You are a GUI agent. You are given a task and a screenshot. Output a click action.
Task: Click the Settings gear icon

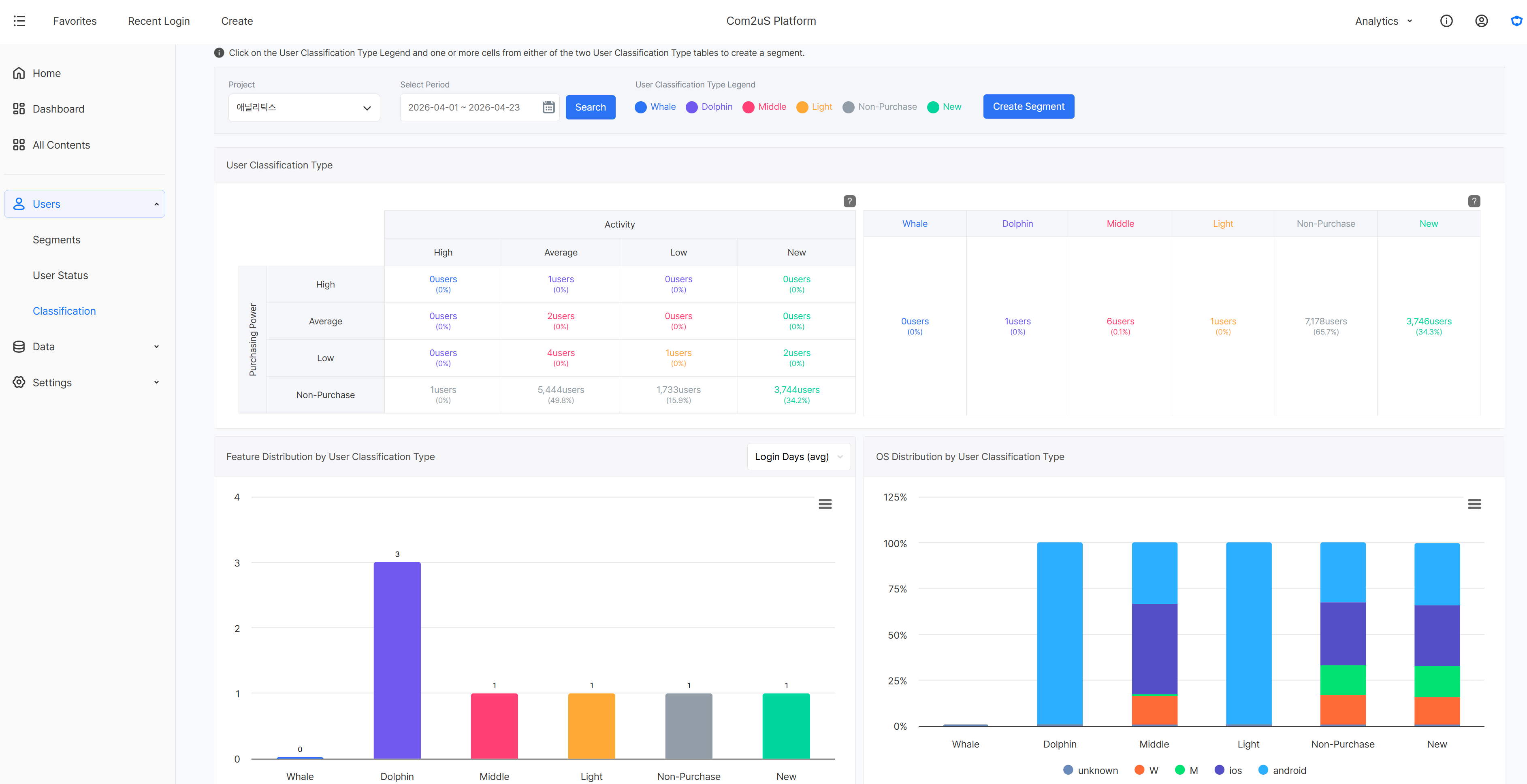click(19, 382)
